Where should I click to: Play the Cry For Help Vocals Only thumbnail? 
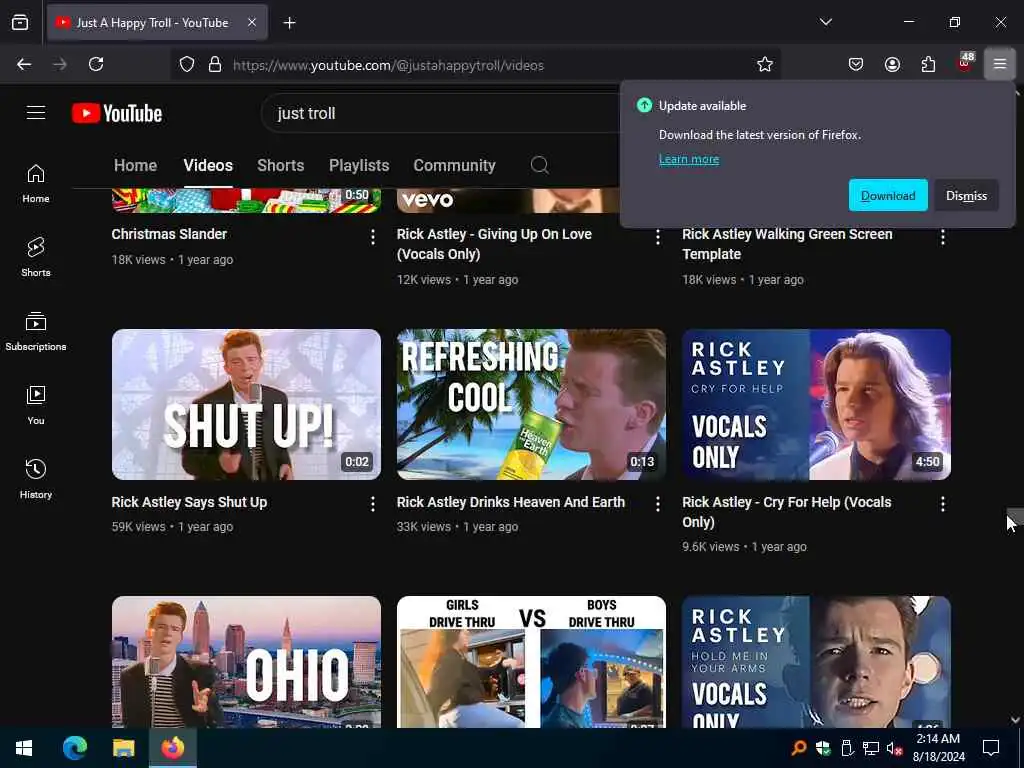click(816, 404)
